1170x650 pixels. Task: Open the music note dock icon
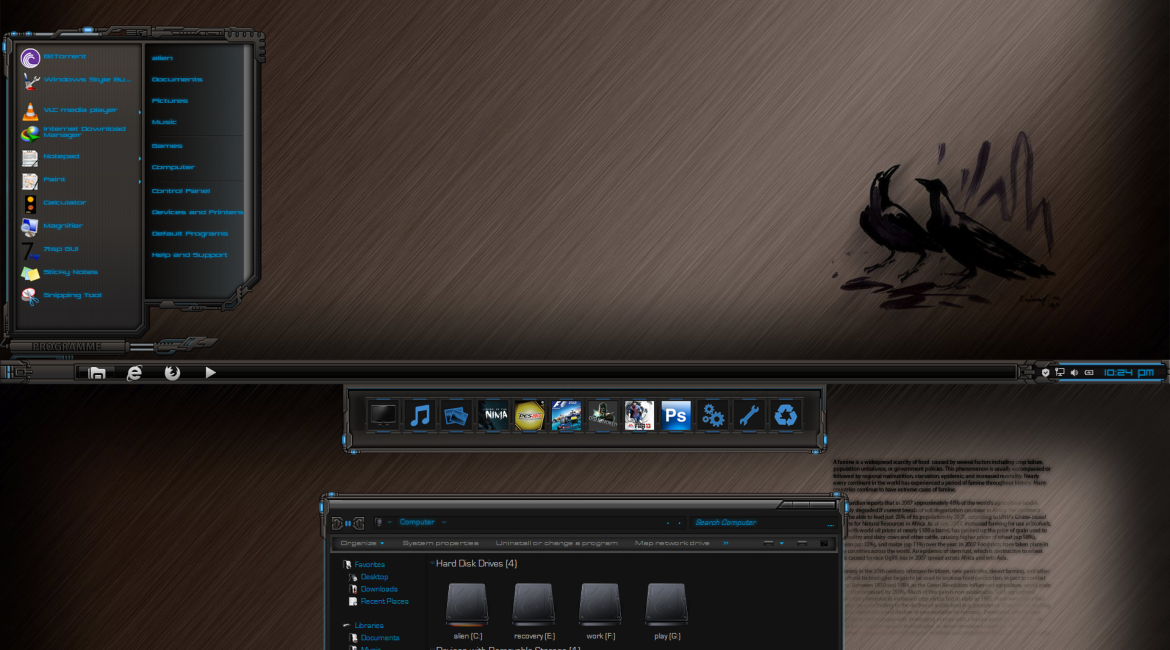(x=420, y=414)
